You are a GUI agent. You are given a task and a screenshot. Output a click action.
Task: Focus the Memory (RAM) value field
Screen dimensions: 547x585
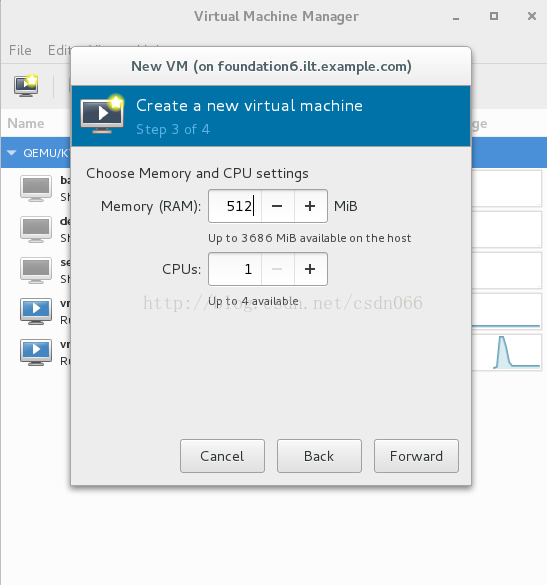pyautogui.click(x=235, y=206)
